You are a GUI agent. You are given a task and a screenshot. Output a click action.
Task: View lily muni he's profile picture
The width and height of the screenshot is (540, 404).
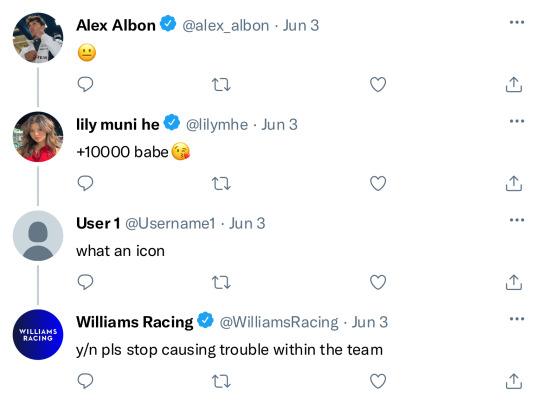(38, 137)
